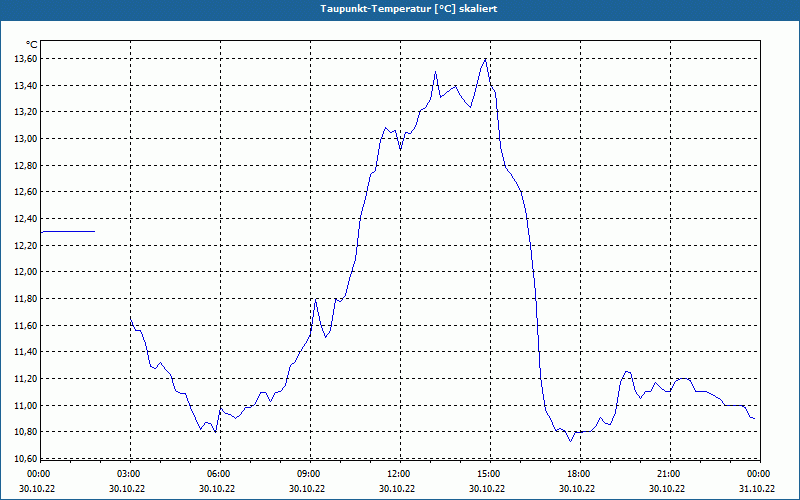The image size is (800, 500).
Task: Click the 12,80 y-axis label
Action: pyautogui.click(x=26, y=165)
